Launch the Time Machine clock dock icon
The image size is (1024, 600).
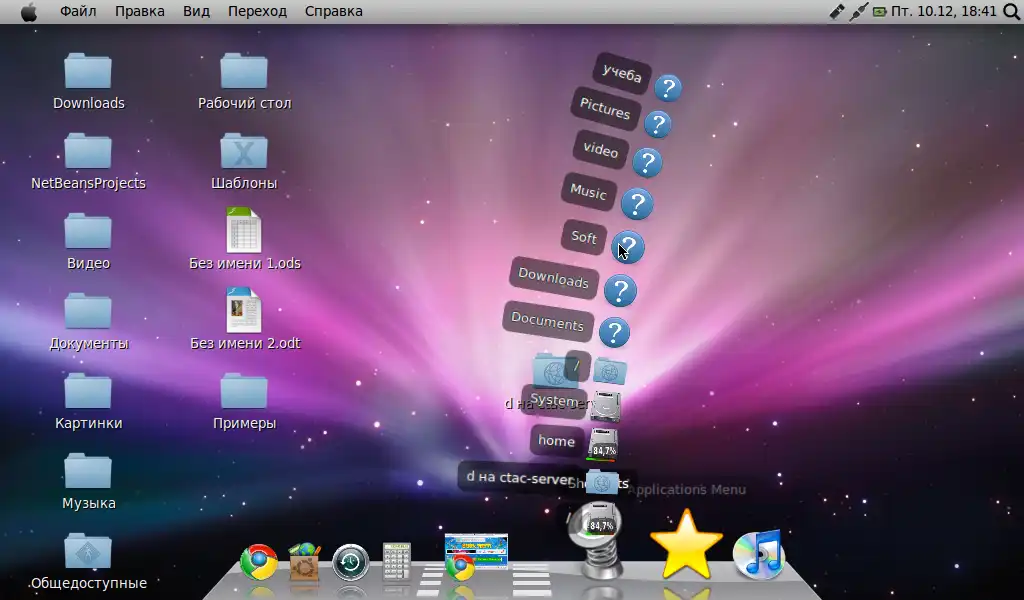pyautogui.click(x=351, y=563)
